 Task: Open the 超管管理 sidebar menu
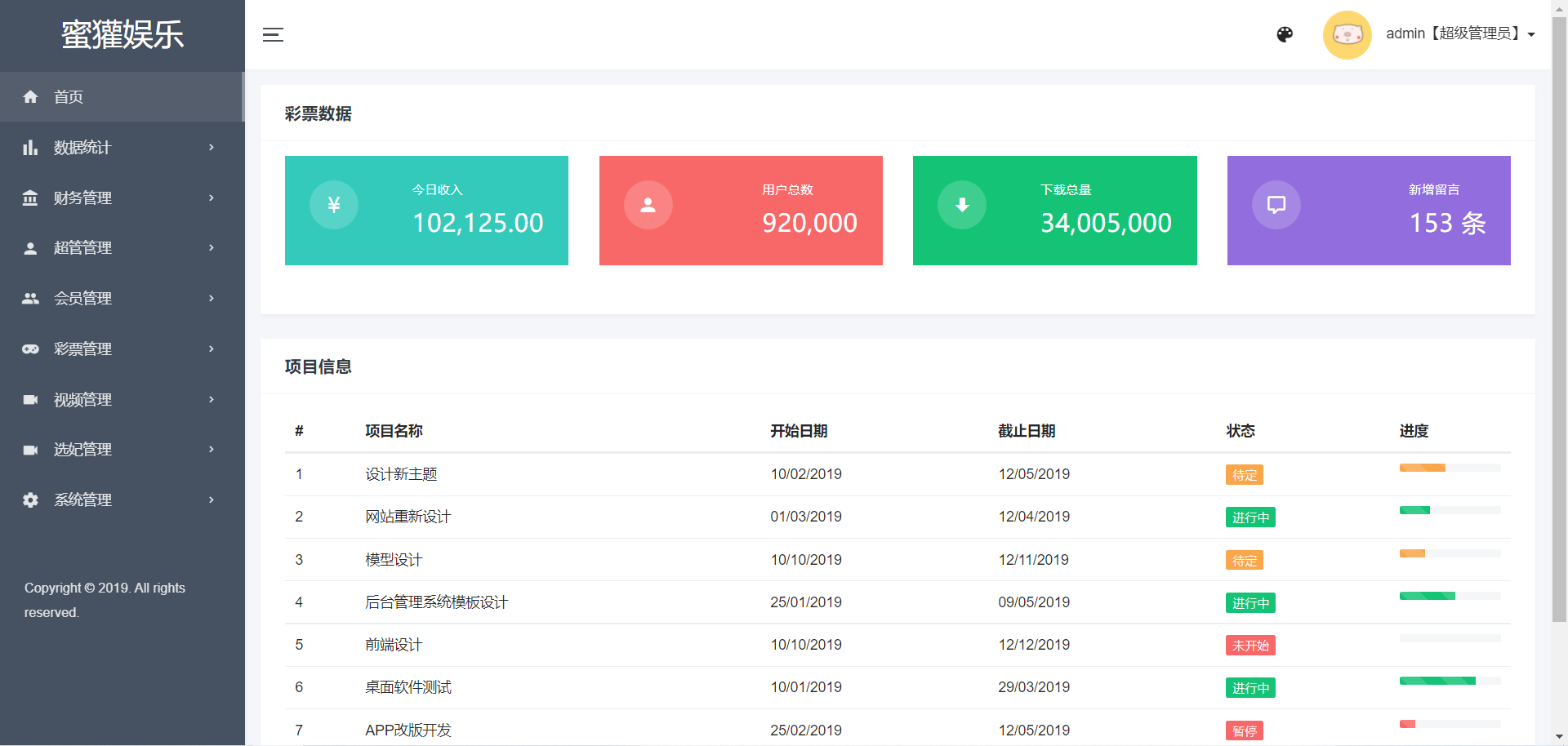pos(82,248)
